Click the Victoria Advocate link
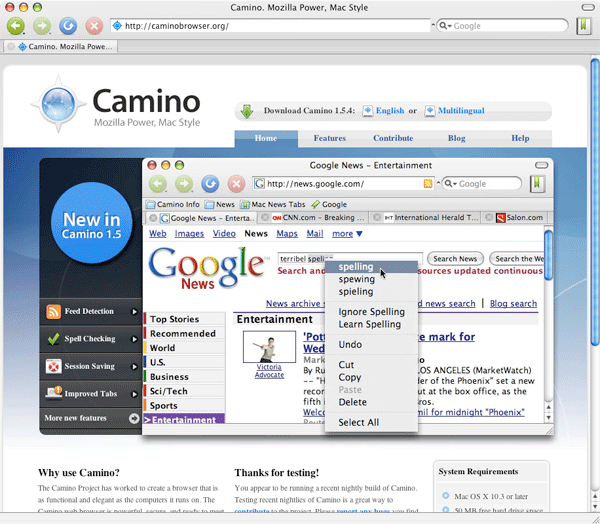 [x=269, y=371]
